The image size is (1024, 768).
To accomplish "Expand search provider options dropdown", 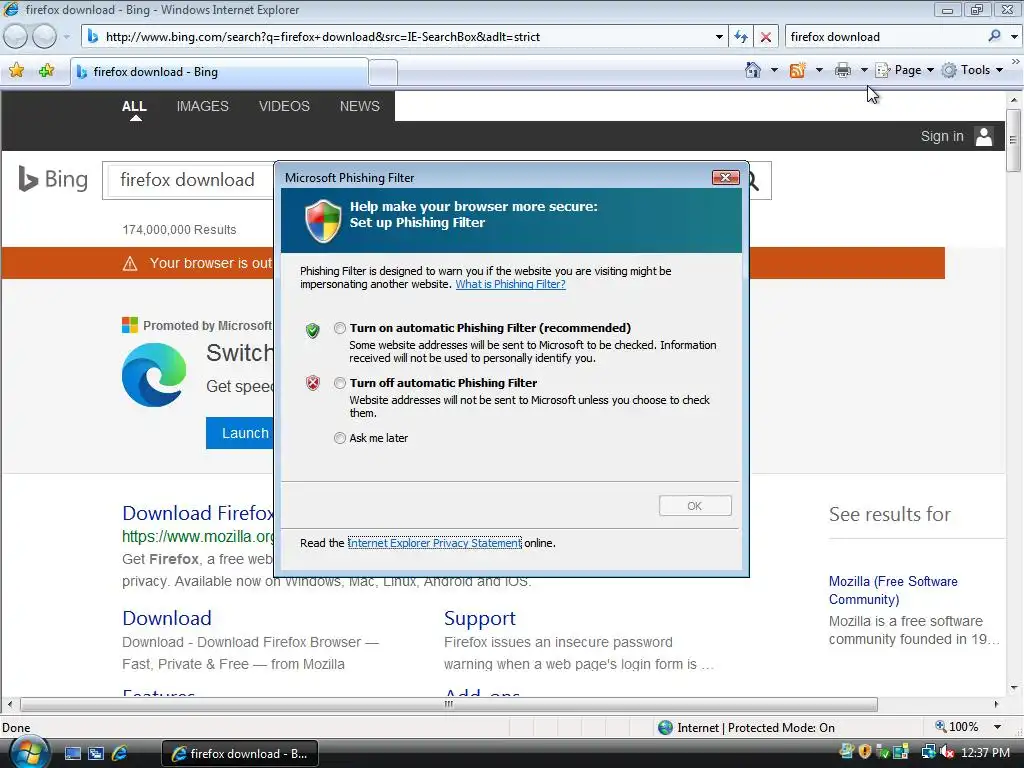I will coord(1014,37).
